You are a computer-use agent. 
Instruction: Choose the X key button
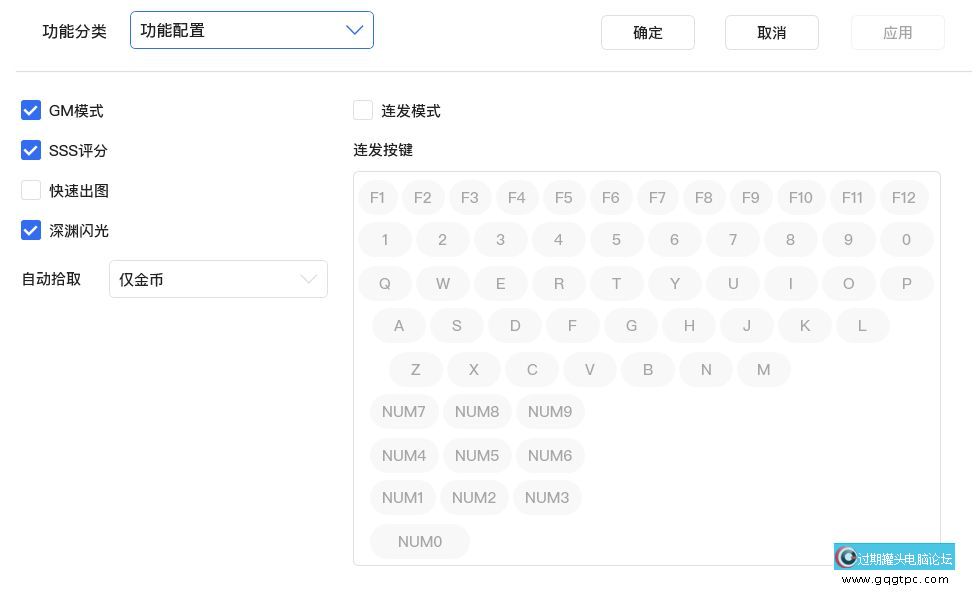tap(474, 370)
